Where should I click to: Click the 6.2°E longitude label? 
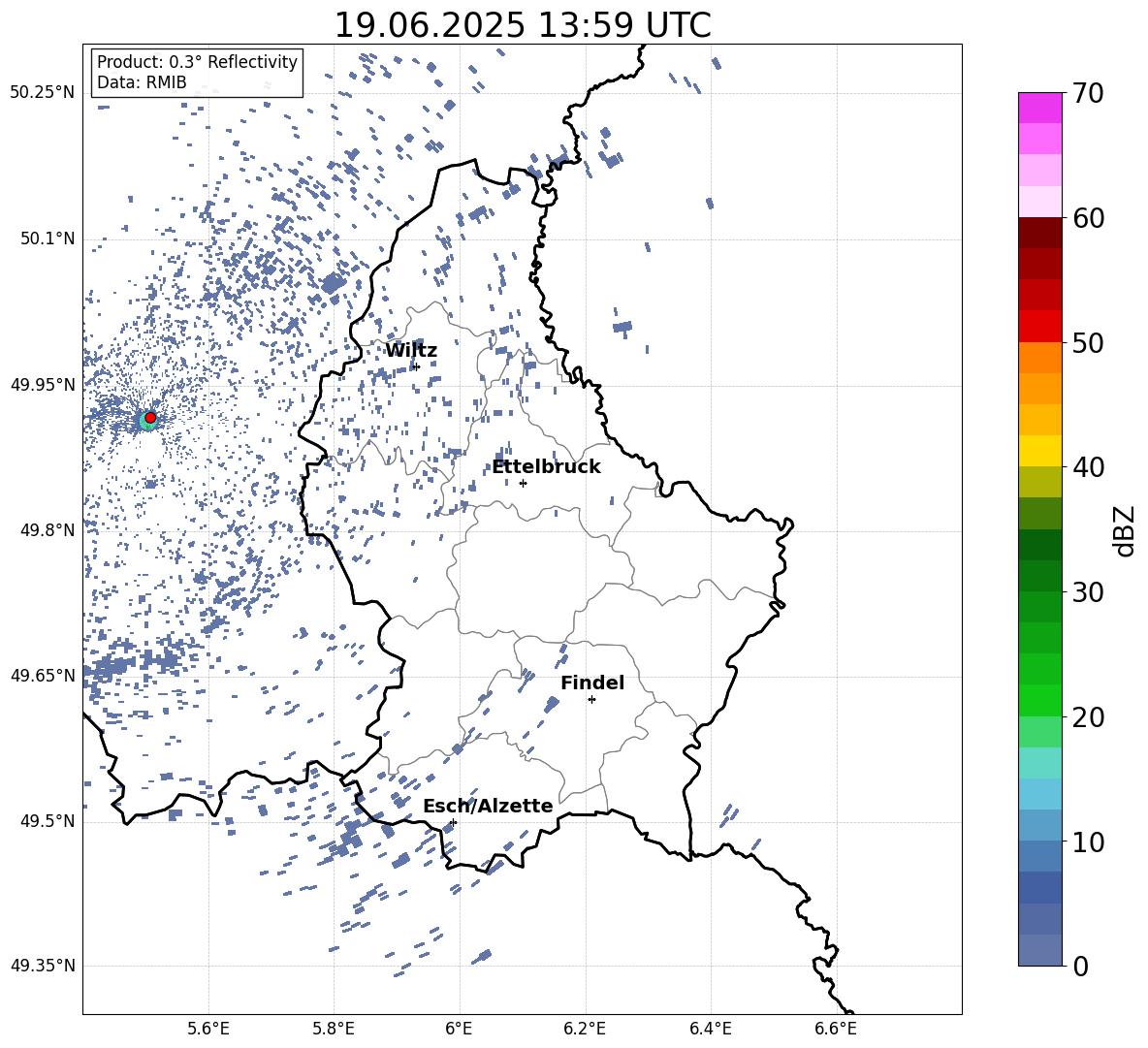[585, 1029]
